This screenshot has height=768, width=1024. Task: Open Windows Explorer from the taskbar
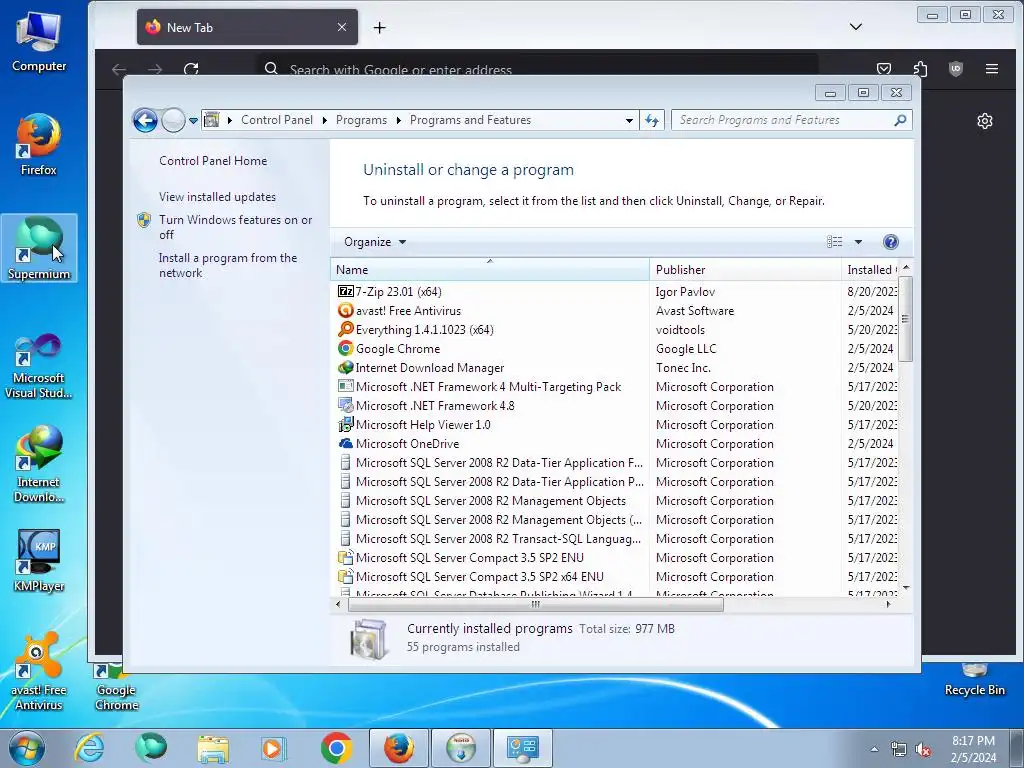(x=213, y=748)
